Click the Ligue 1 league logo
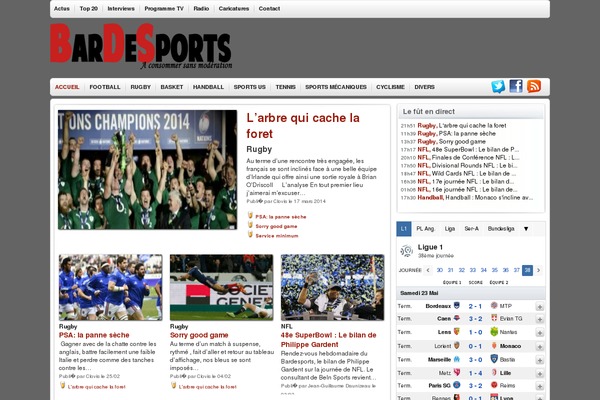 click(x=406, y=251)
